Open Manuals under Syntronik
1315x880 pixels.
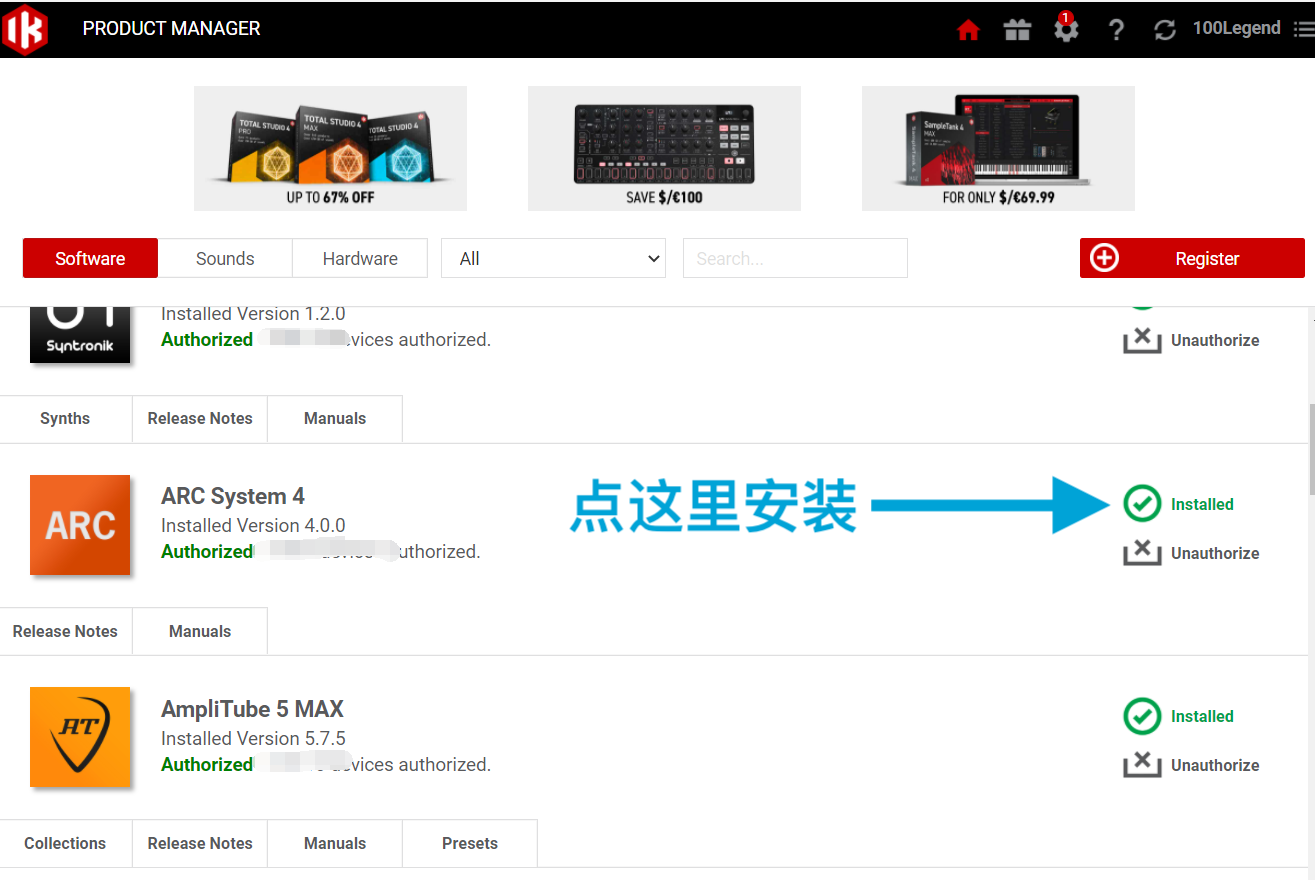335,418
